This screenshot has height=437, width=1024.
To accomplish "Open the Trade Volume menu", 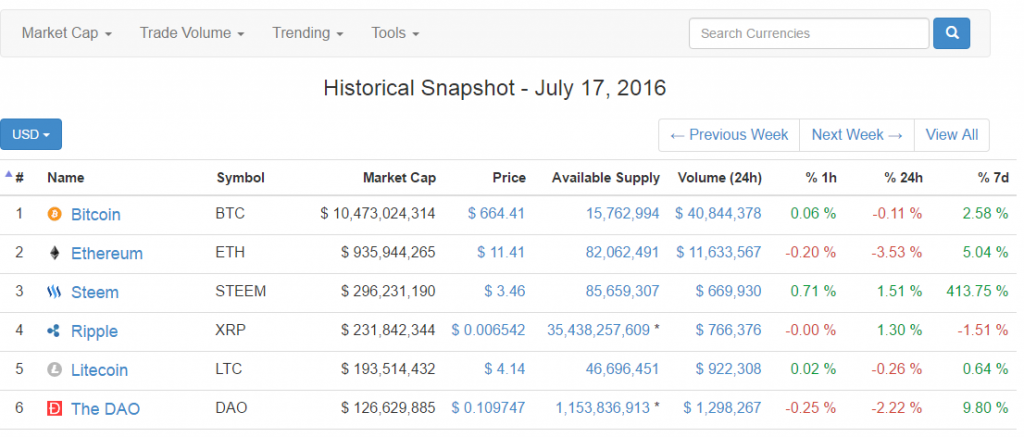I will pos(192,33).
